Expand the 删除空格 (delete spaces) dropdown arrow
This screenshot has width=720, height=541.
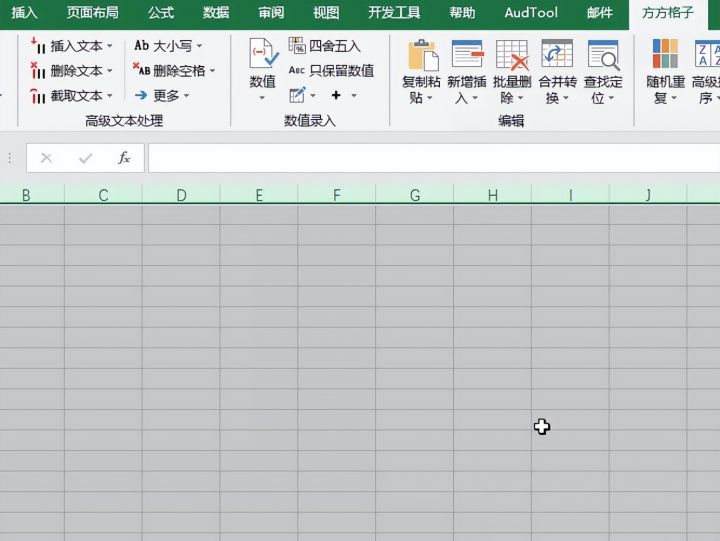pos(212,71)
